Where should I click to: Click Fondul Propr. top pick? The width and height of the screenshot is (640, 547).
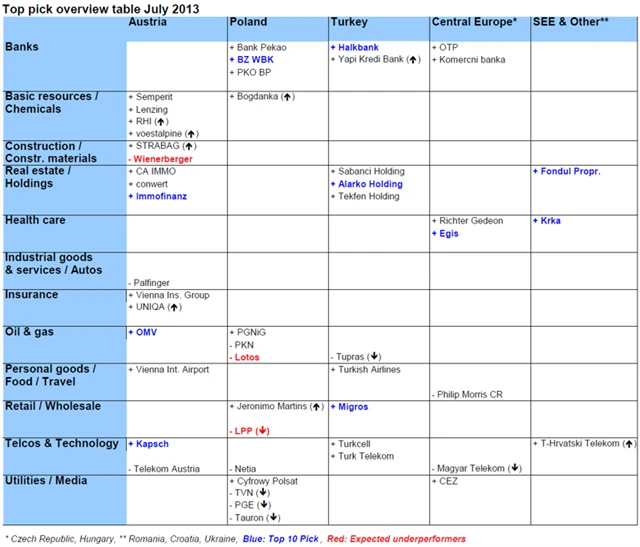567,171
